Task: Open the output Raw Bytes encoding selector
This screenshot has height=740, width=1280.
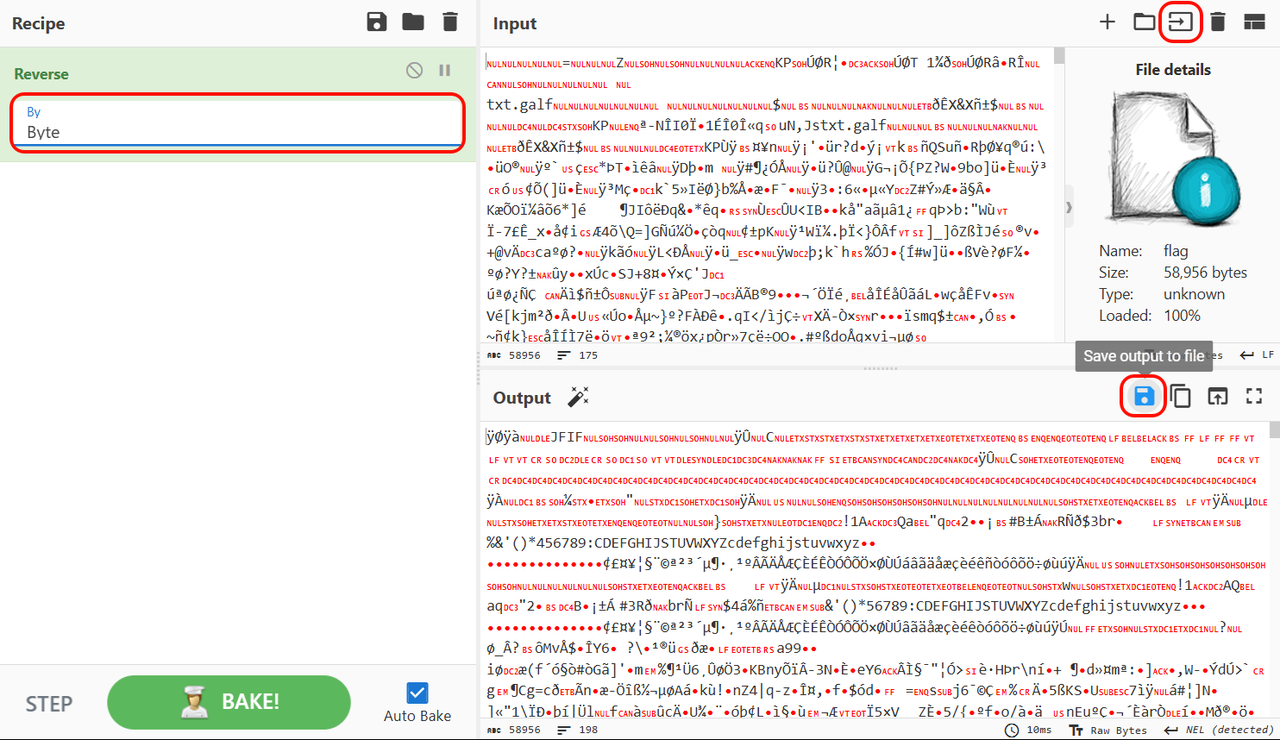Action: (1108, 730)
